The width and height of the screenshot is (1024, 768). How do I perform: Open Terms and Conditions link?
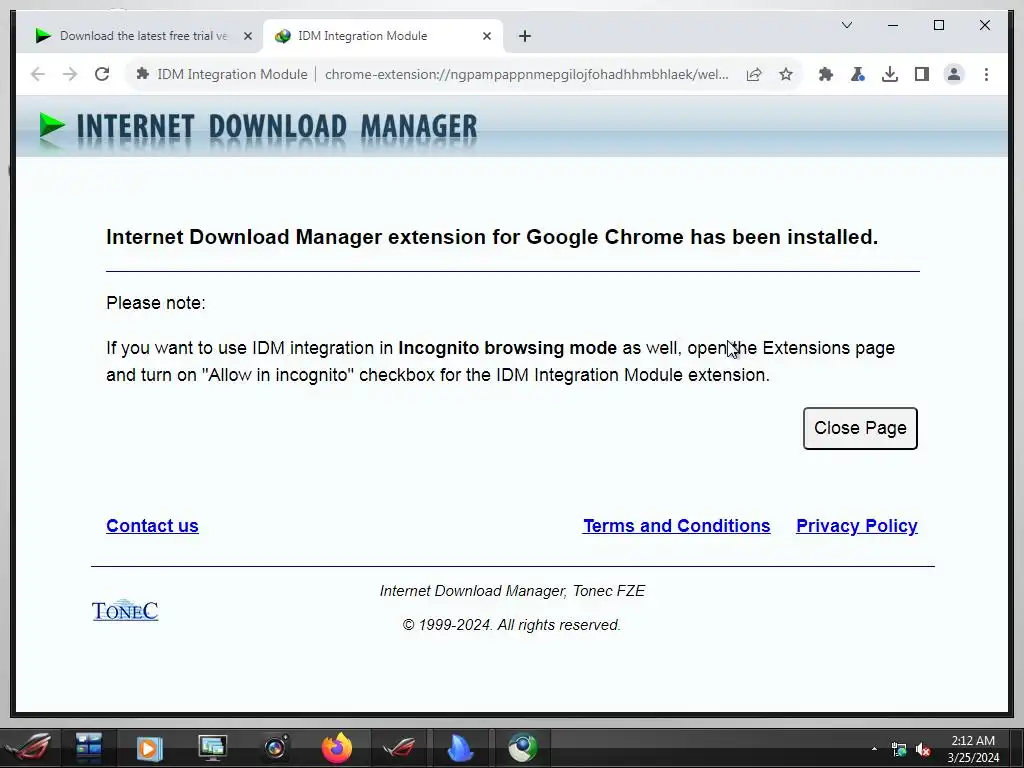pos(677,526)
